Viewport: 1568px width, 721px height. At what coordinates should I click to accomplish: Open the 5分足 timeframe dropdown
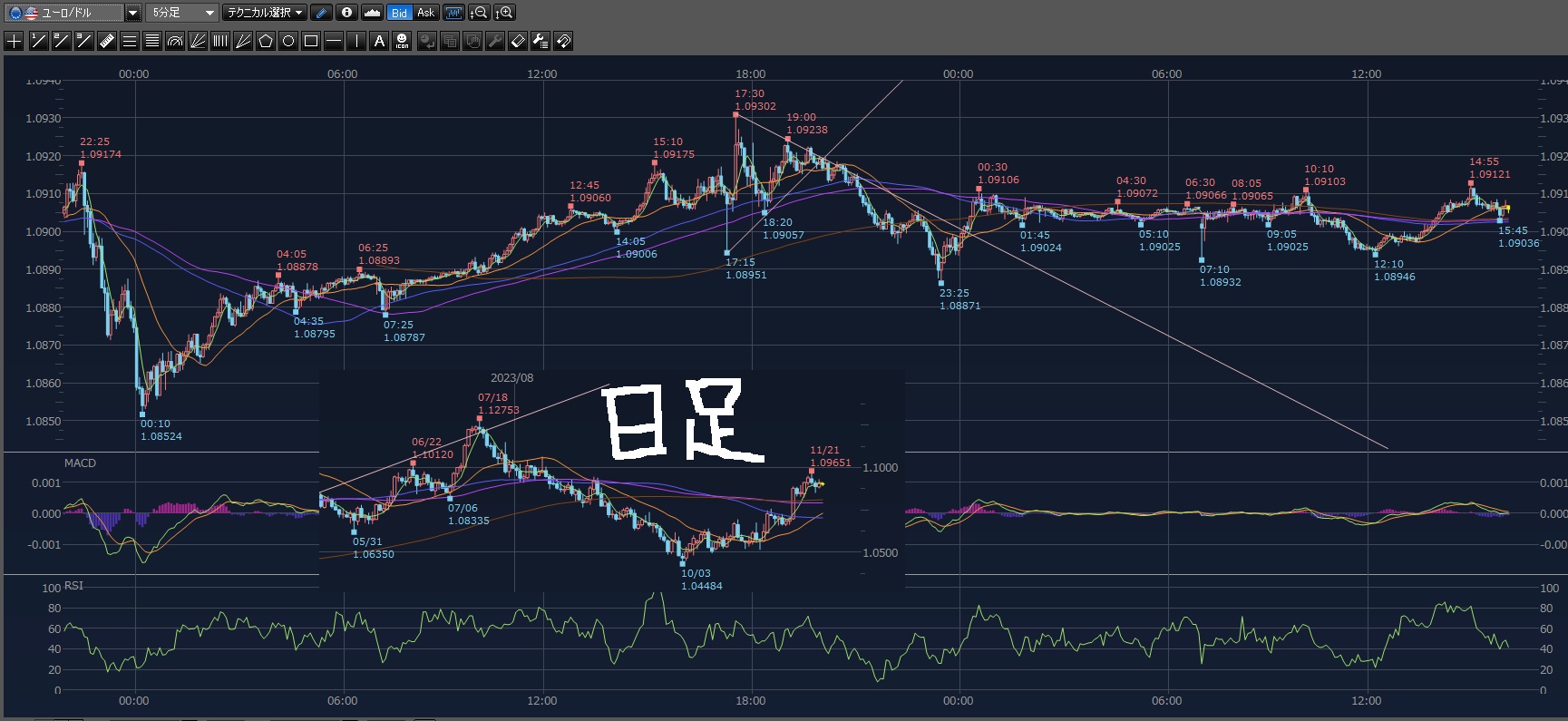182,13
